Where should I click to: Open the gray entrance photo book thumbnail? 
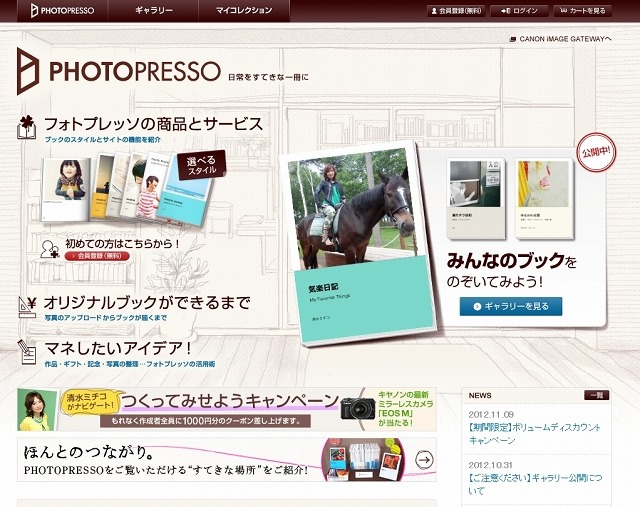pyautogui.click(x=476, y=199)
